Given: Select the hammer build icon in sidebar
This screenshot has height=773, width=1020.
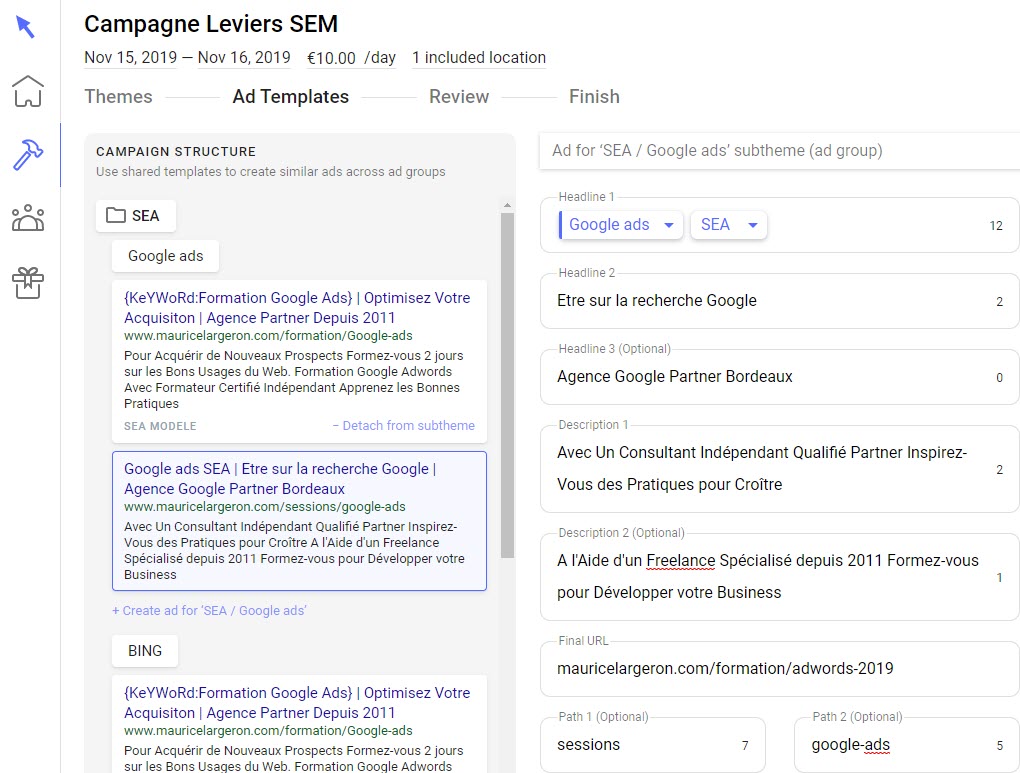Looking at the screenshot, I should click(28, 155).
